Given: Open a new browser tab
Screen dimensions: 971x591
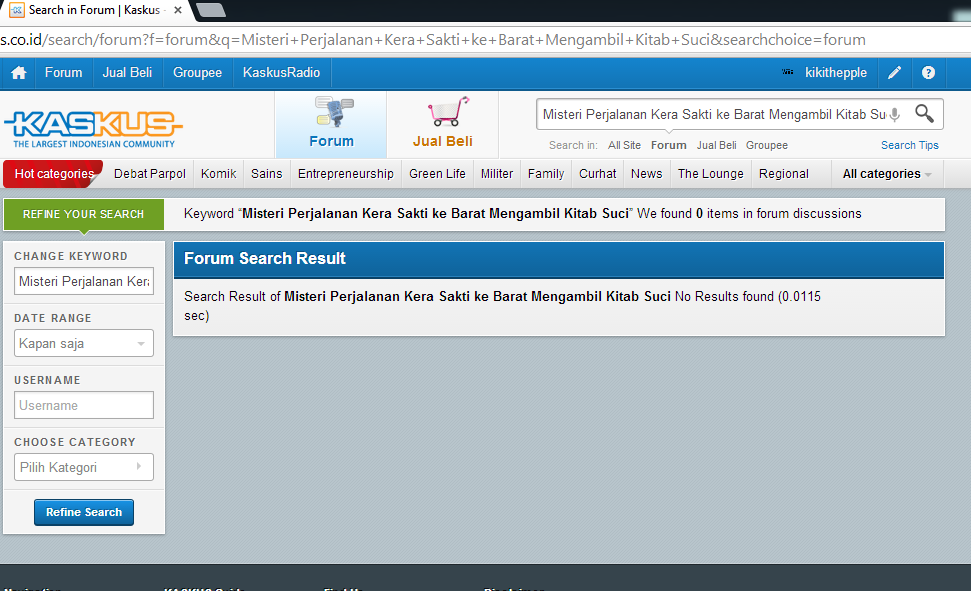Looking at the screenshot, I should click(x=211, y=10).
